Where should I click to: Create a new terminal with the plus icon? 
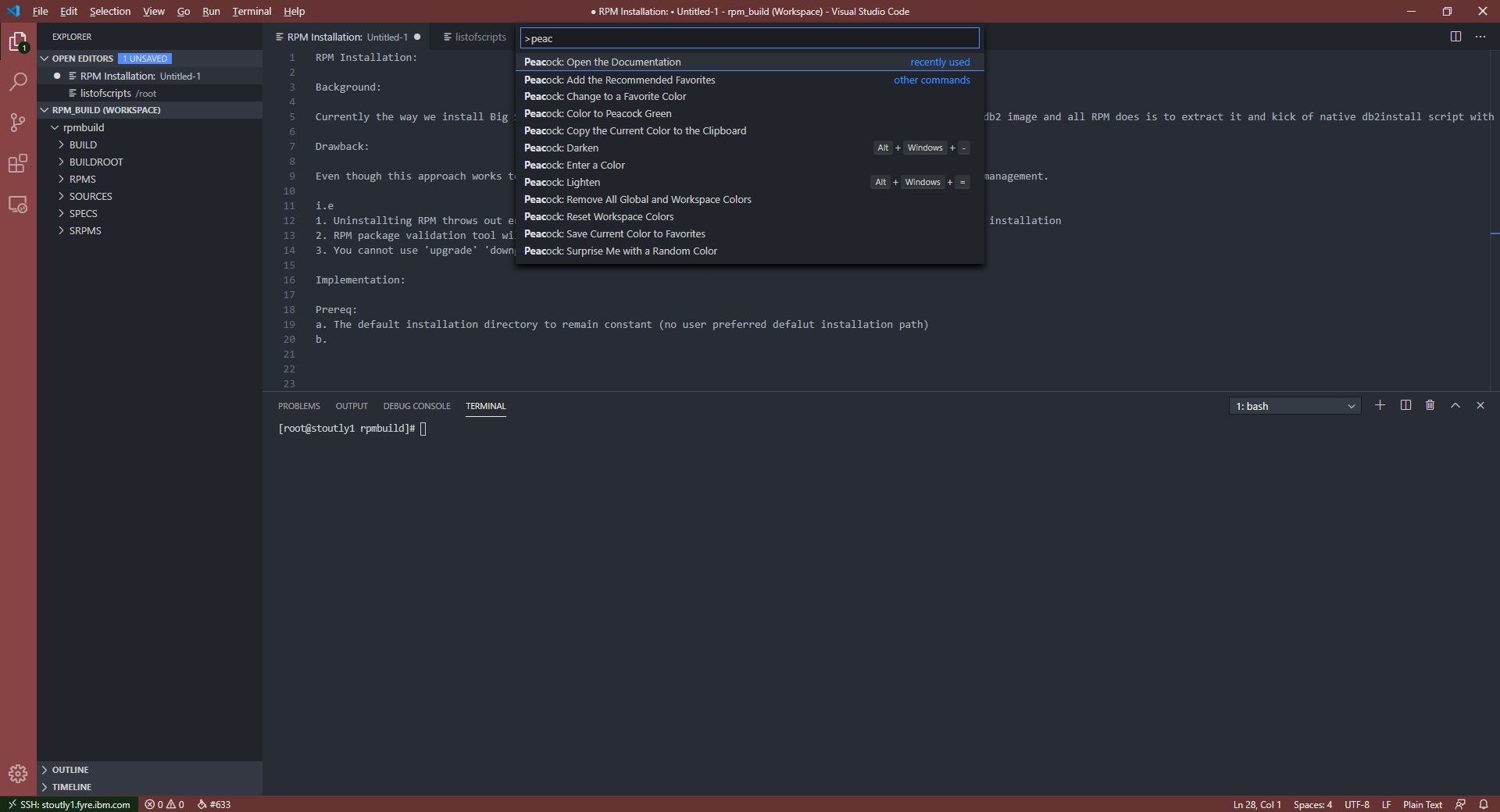(x=1380, y=405)
